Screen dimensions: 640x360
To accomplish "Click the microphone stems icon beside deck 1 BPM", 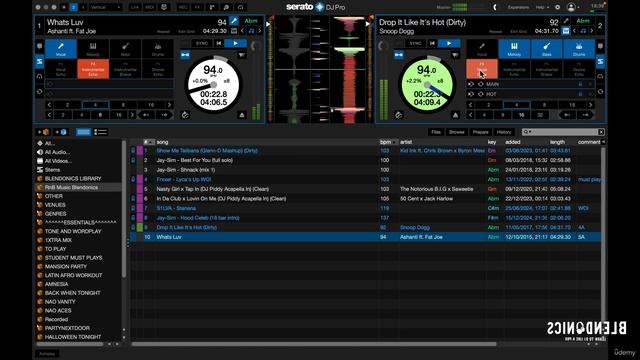I will point(234,21).
